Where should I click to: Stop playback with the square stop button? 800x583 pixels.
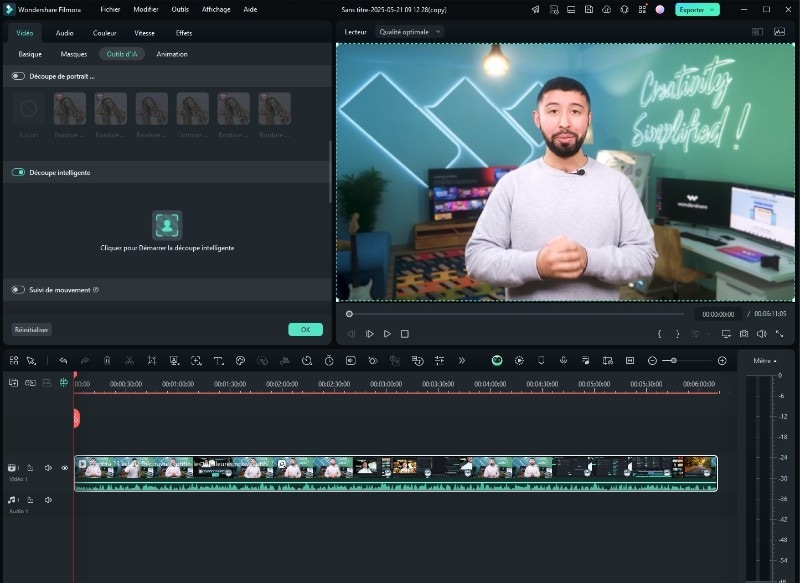405,334
